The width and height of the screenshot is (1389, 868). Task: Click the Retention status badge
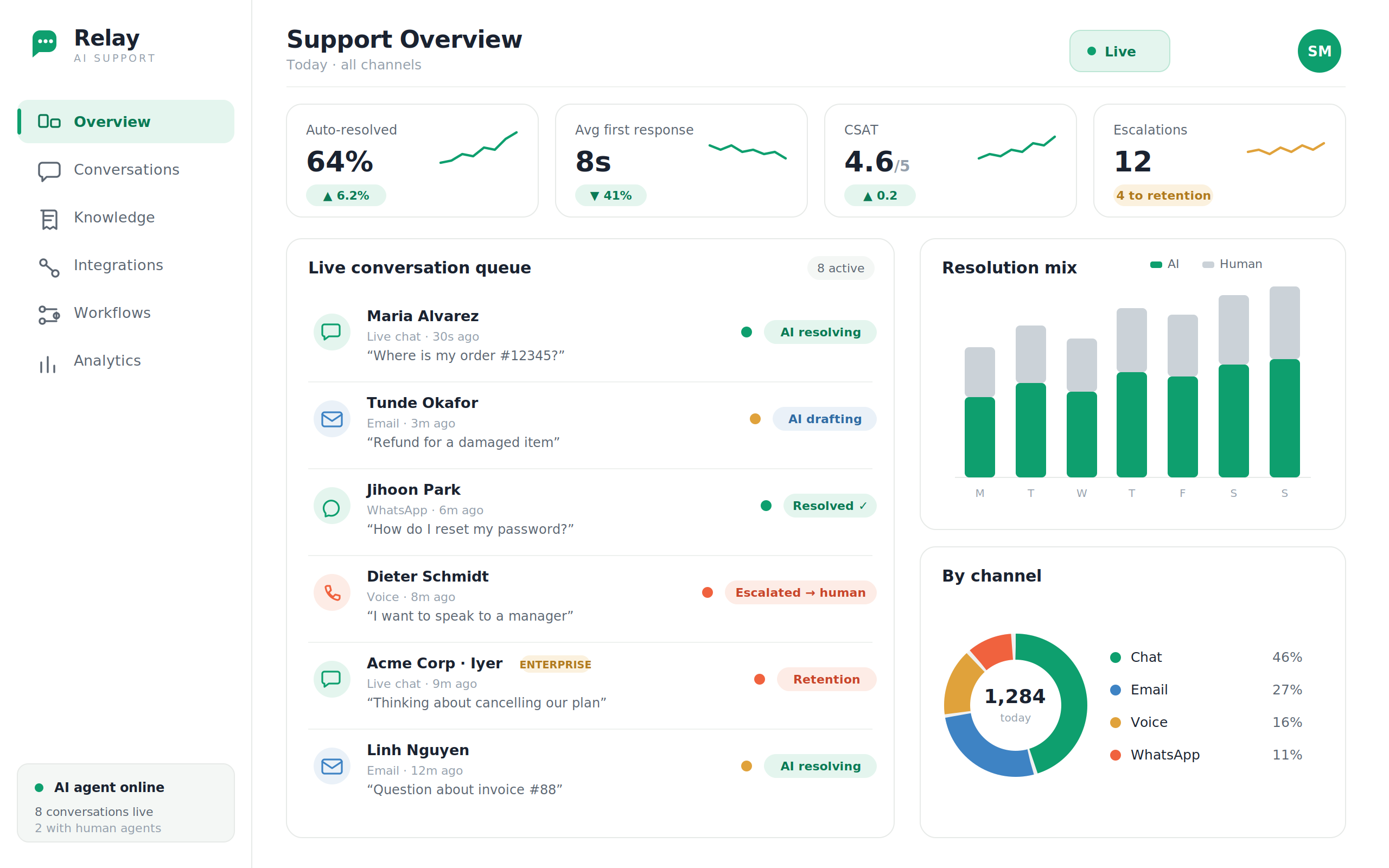tap(826, 679)
